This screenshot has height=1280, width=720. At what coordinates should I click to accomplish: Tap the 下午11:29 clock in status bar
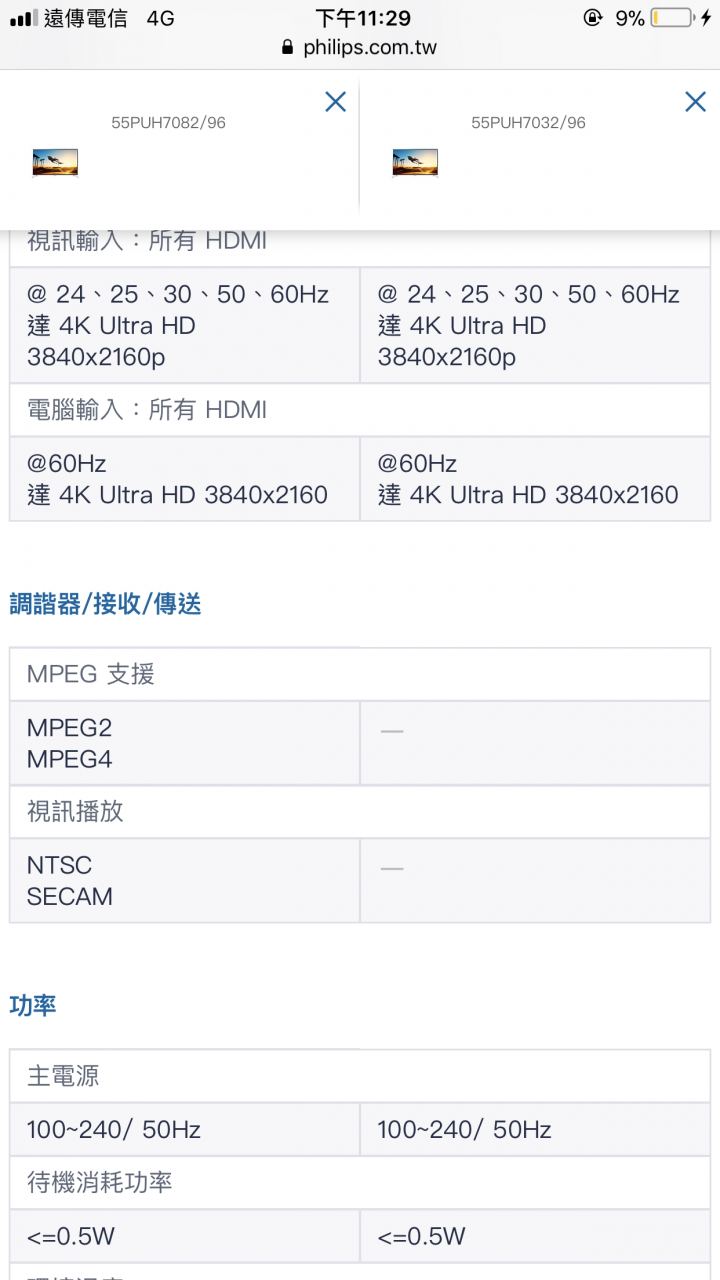tap(363, 18)
